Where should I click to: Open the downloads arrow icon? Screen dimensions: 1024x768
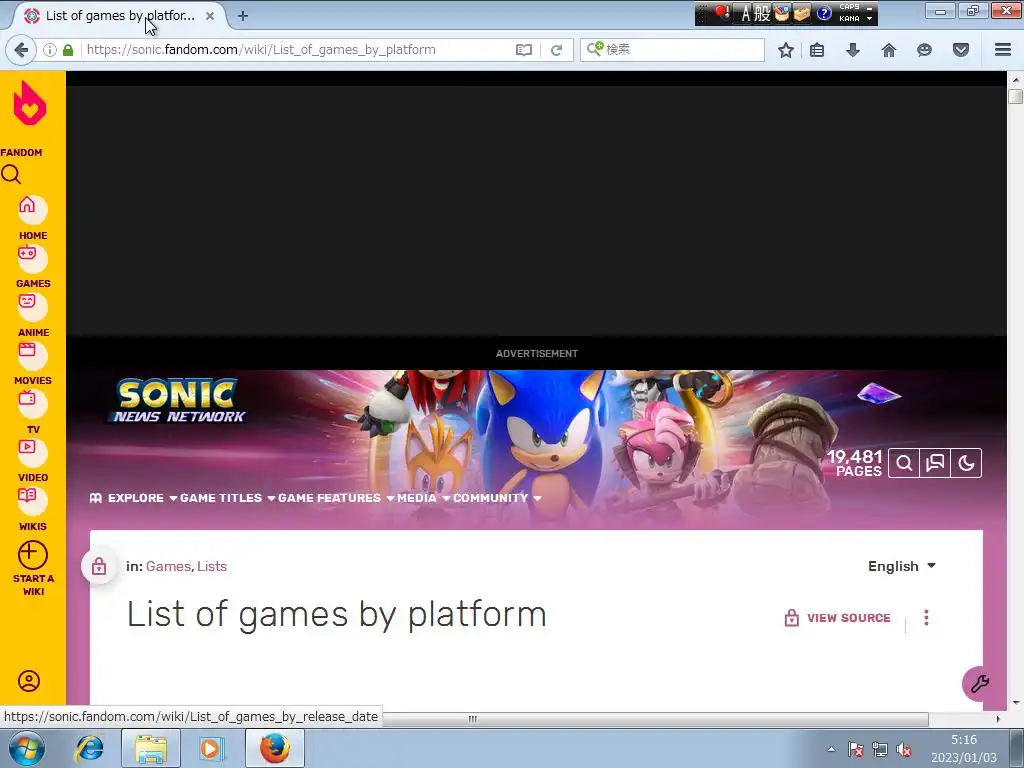pos(853,50)
